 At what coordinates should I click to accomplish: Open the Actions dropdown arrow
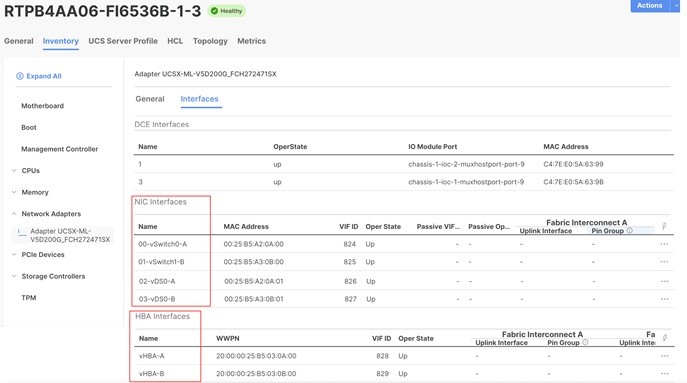(x=675, y=6)
